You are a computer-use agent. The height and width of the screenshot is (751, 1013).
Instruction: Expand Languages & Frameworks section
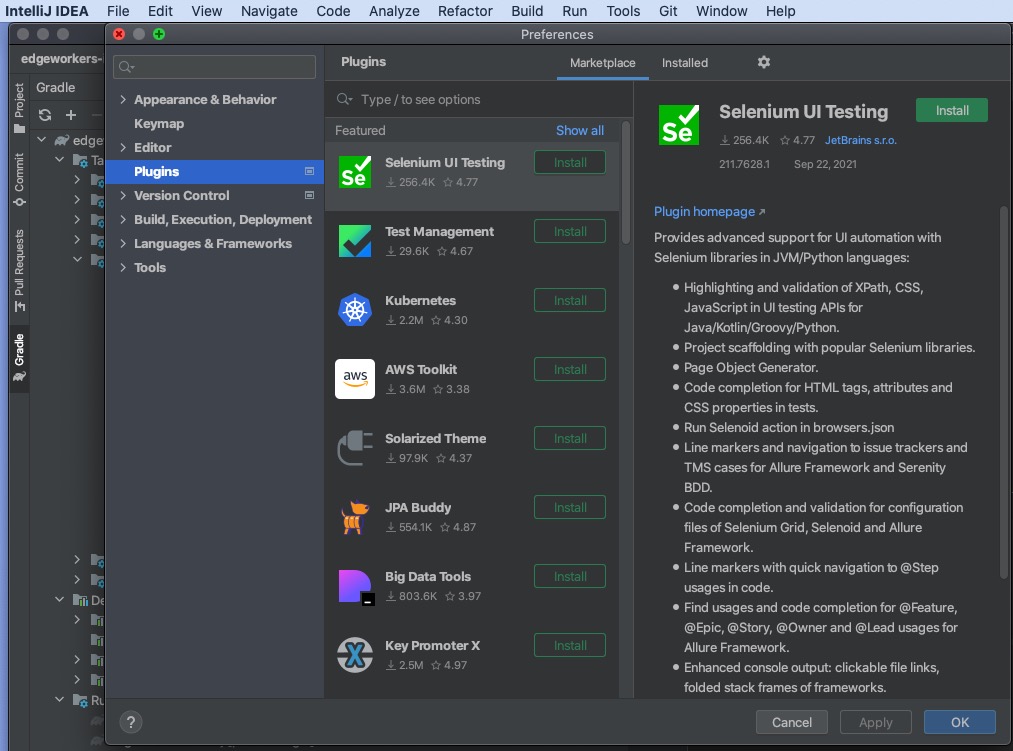(x=123, y=244)
